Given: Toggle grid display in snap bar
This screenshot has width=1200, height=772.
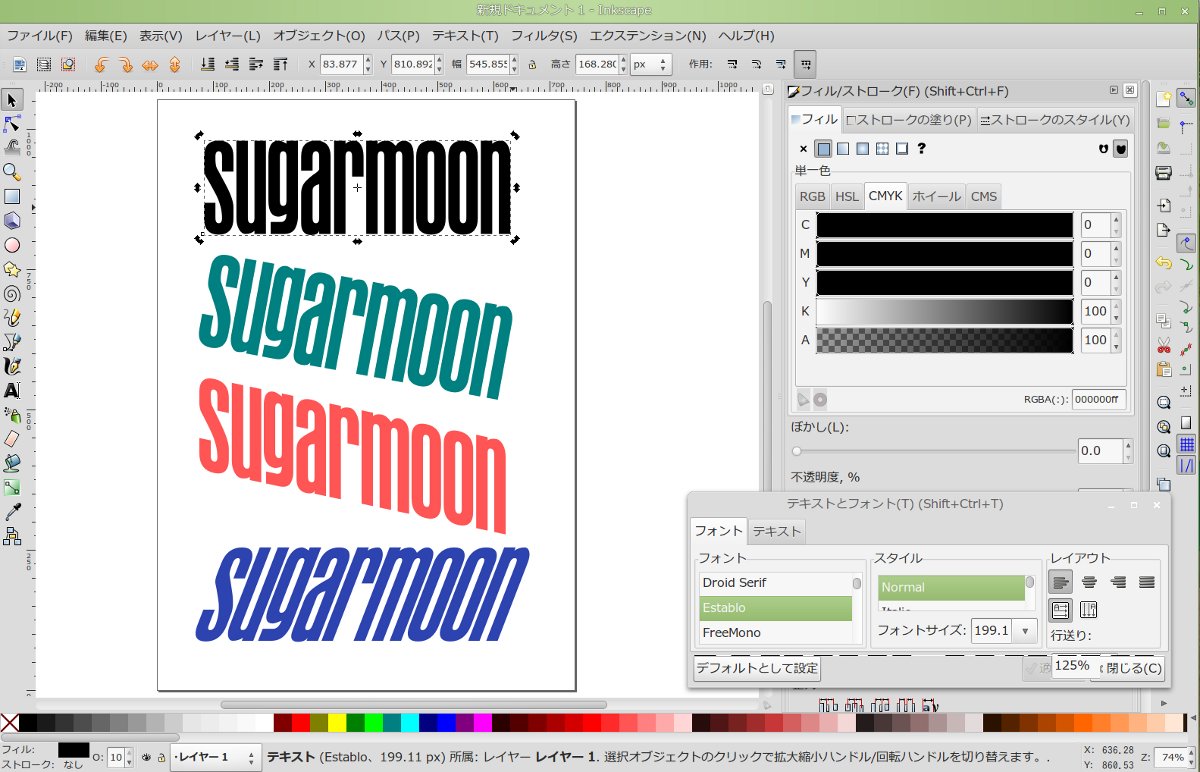Looking at the screenshot, I should (1187, 444).
